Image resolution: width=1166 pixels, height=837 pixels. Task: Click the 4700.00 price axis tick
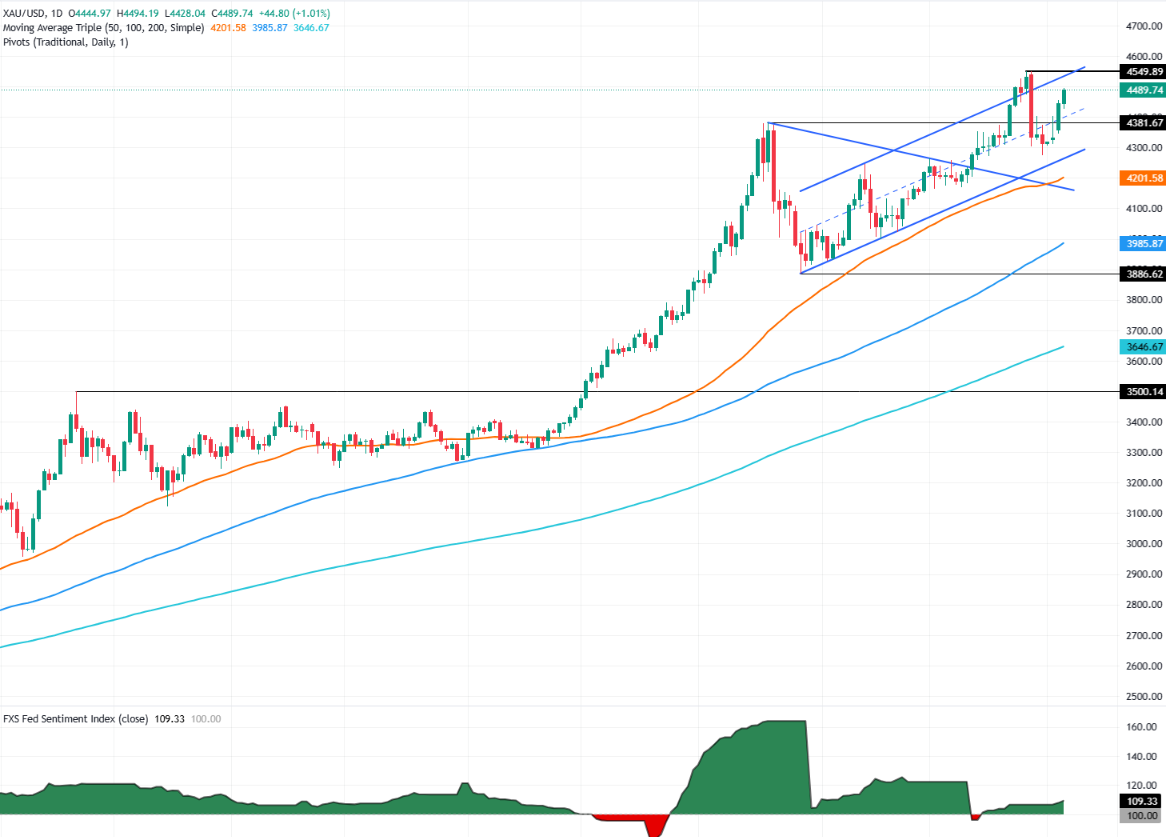tap(1144, 26)
